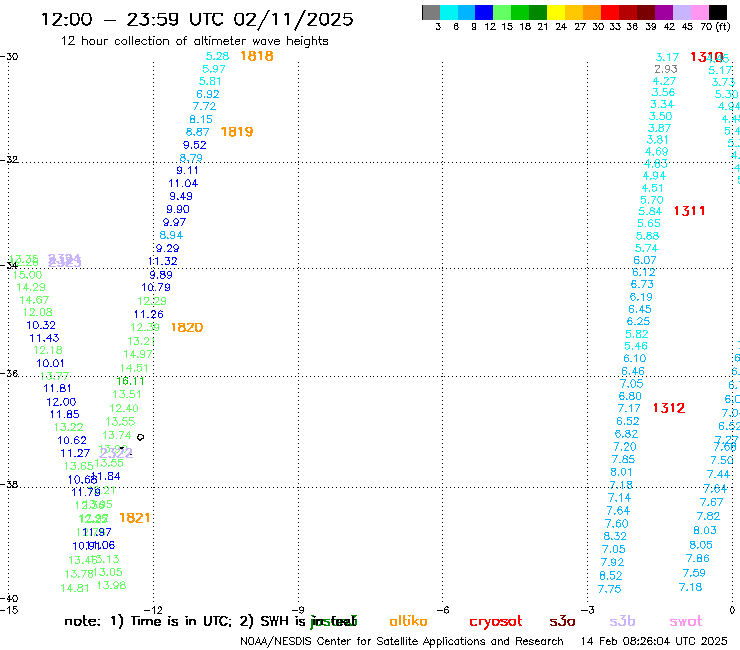
Task: Click the wave height value 5.97
Action: click(214, 69)
